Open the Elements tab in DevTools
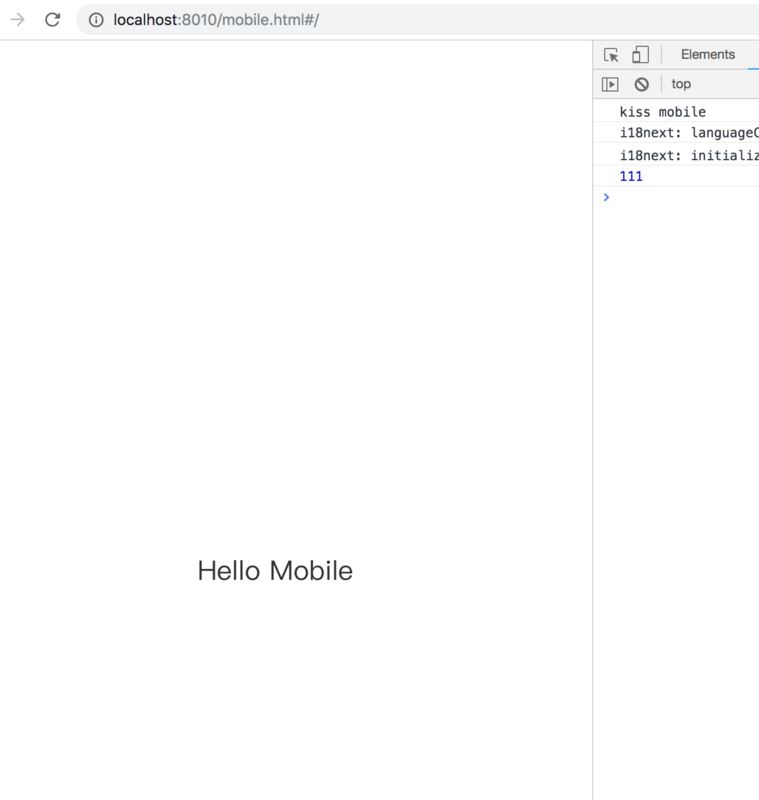The image size is (759, 800). (x=708, y=54)
